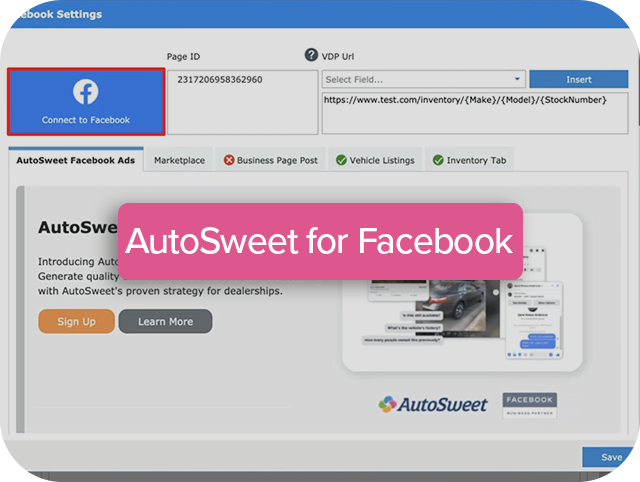Viewport: 640px width, 482px height.
Task: Switch to AutoSweet Facebook Ads tab
Action: (x=75, y=160)
